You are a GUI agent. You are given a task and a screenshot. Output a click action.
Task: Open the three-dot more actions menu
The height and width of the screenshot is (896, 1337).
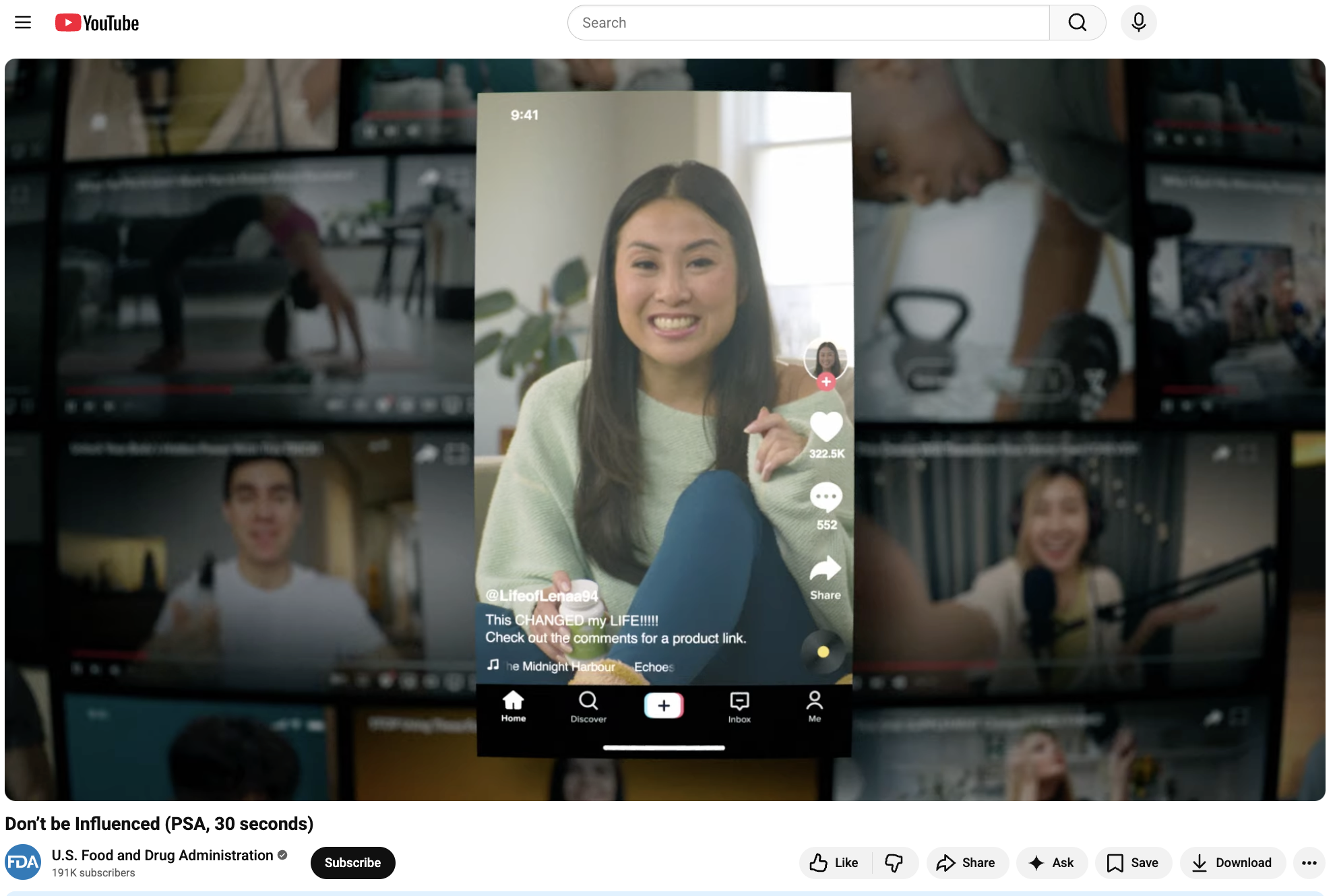point(1309,862)
